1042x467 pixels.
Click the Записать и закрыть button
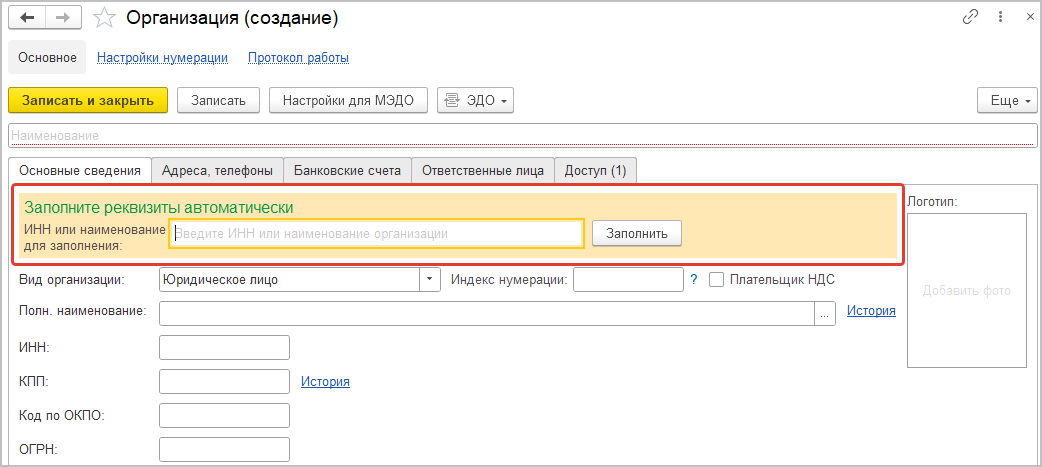[88, 100]
